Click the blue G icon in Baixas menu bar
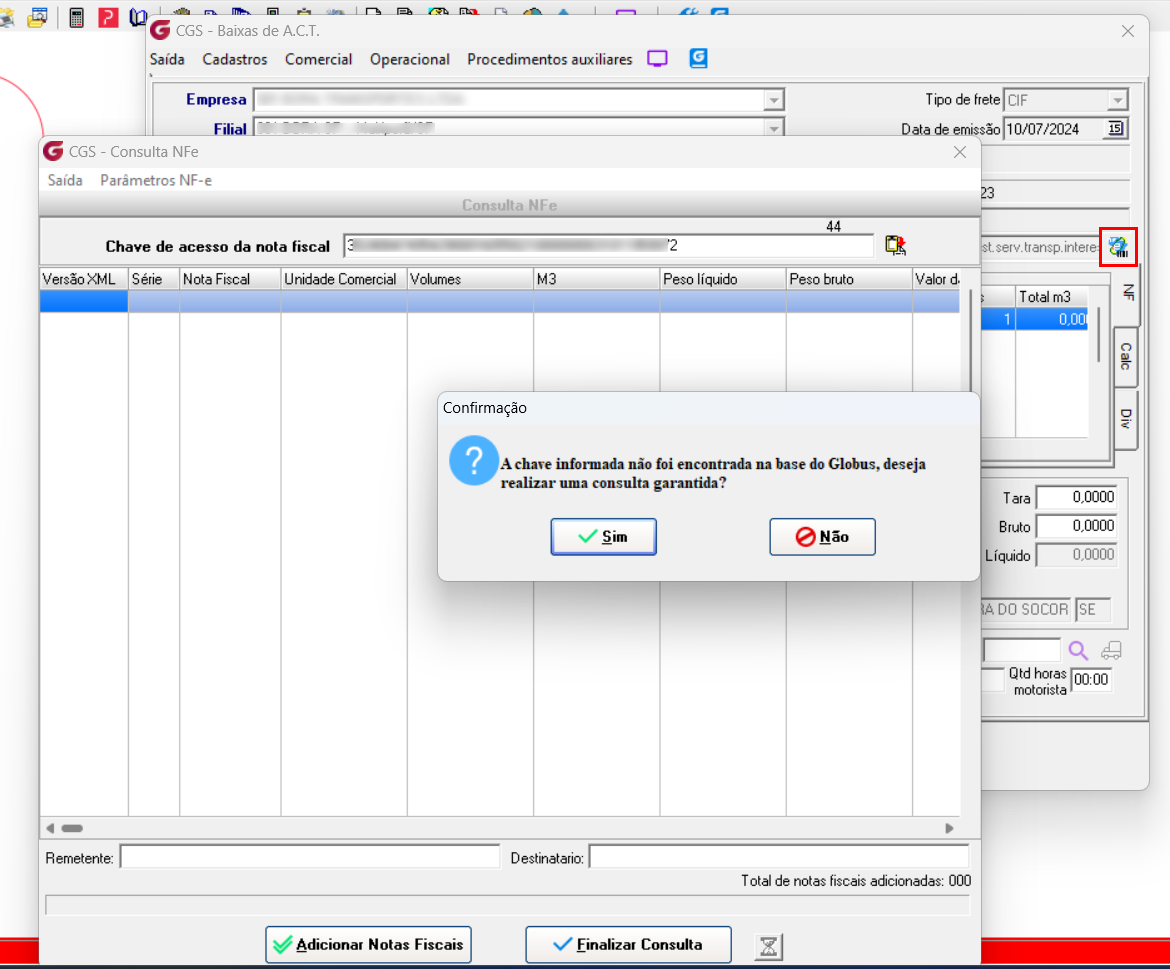The width and height of the screenshot is (1170, 969). click(698, 58)
